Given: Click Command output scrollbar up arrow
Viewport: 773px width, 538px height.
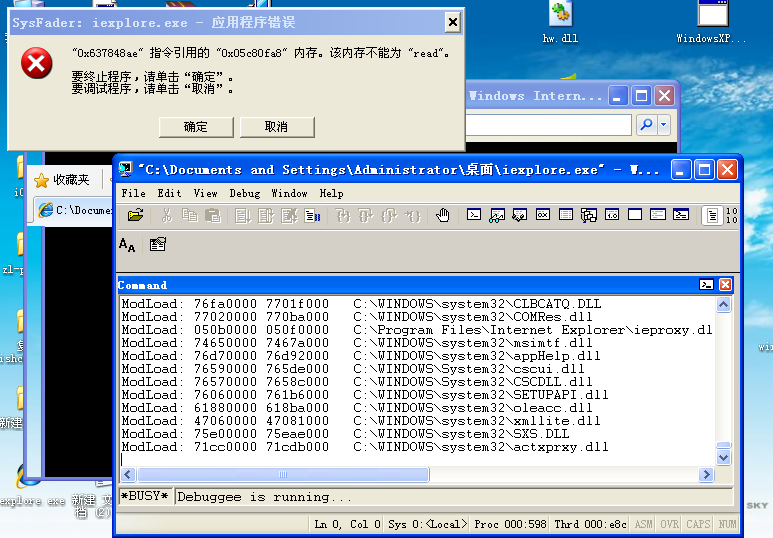Looking at the screenshot, I should (x=723, y=304).
